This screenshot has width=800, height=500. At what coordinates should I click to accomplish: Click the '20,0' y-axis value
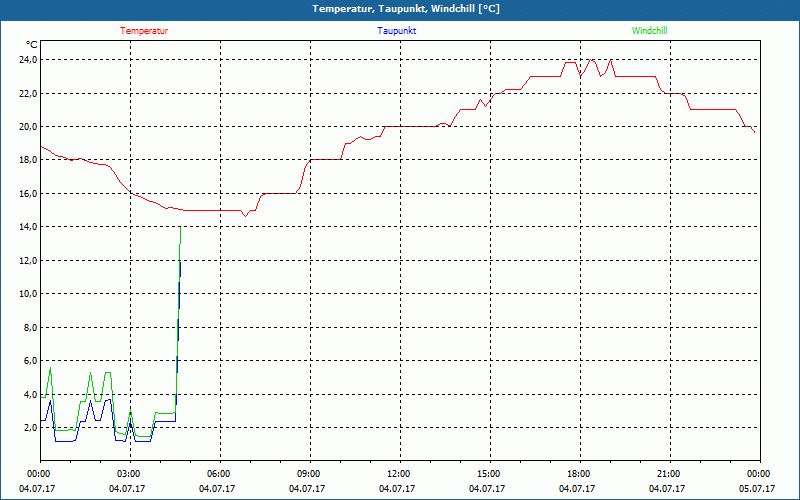click(x=28, y=127)
